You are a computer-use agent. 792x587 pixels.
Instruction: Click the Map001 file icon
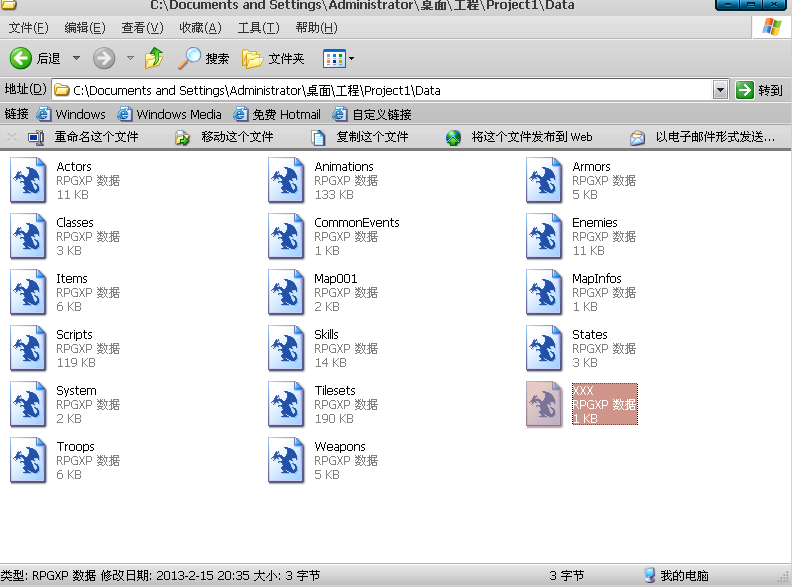(286, 292)
